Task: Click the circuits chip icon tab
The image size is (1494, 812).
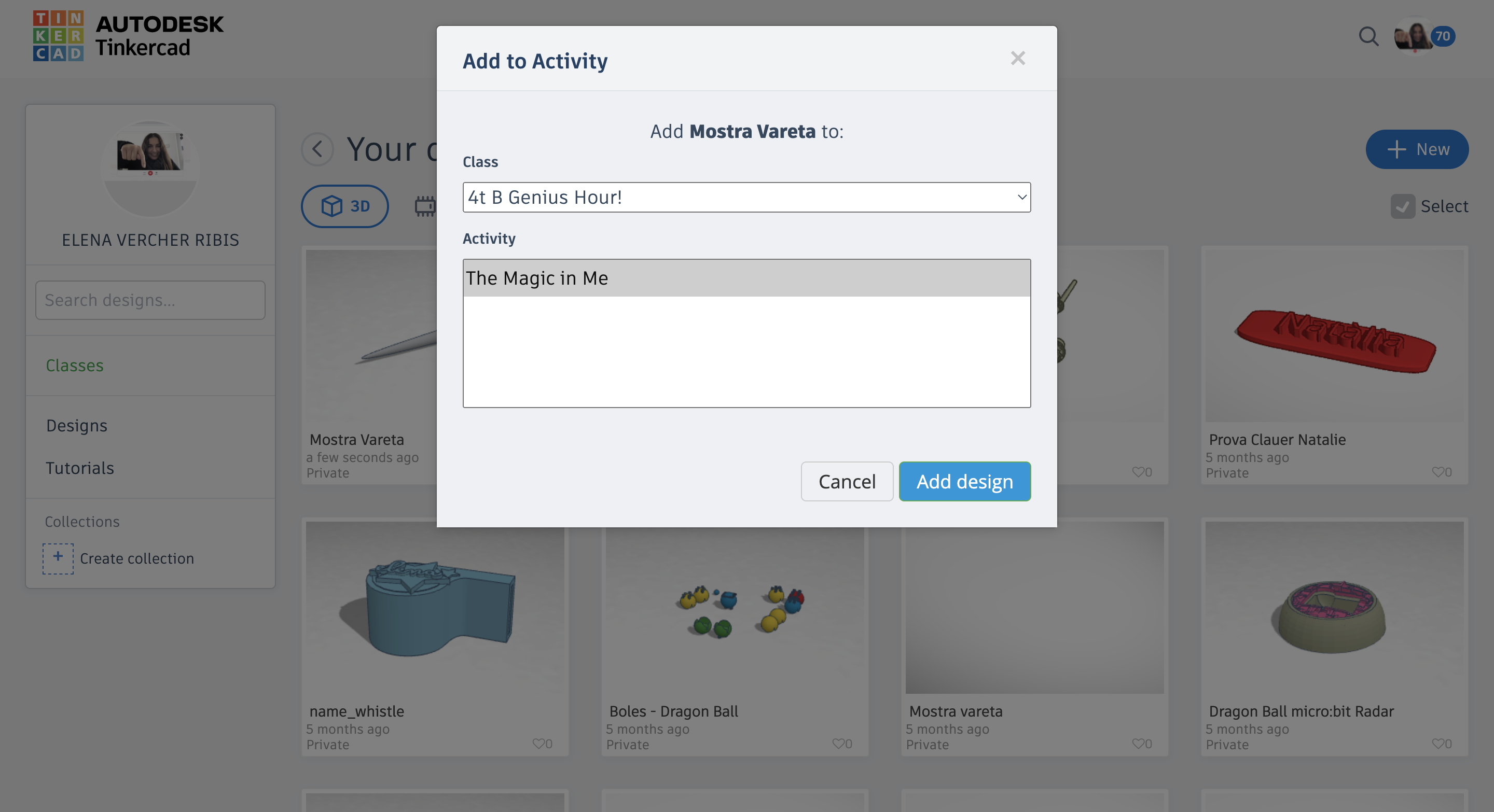Action: click(x=425, y=206)
